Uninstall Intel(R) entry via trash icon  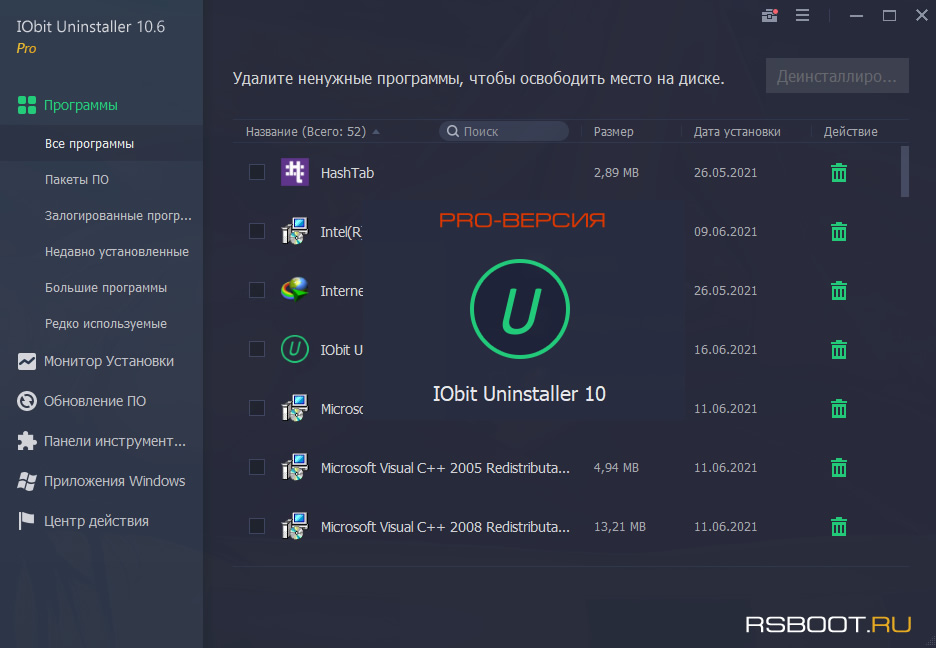coord(839,232)
